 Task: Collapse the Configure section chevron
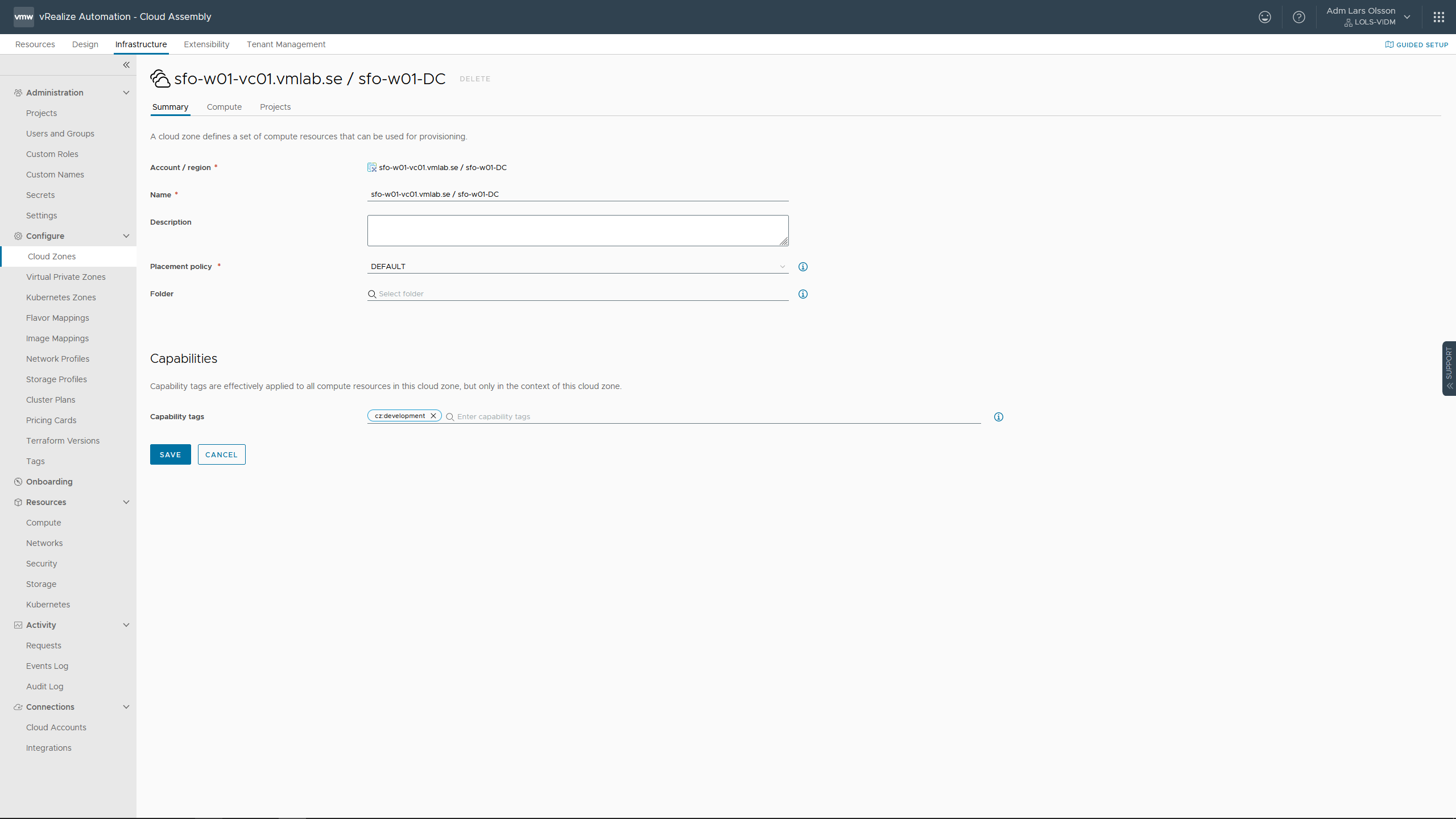pos(126,236)
